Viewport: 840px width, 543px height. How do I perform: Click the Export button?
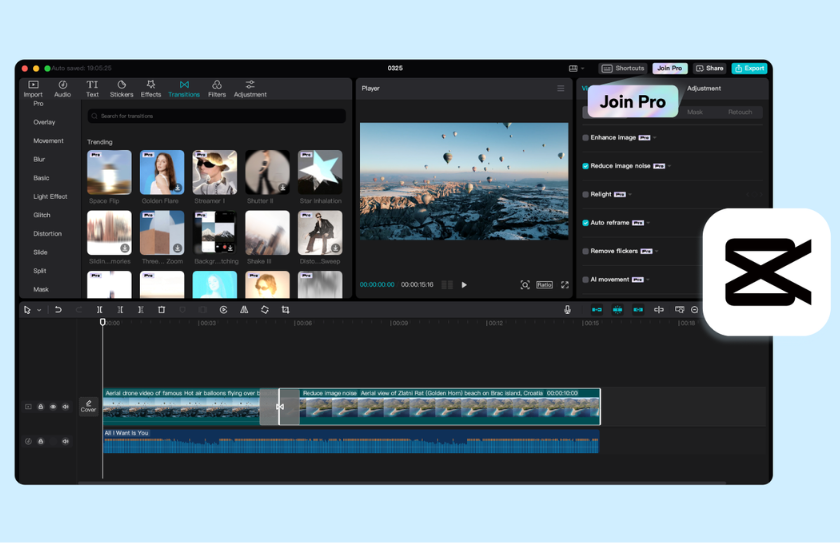(x=749, y=68)
